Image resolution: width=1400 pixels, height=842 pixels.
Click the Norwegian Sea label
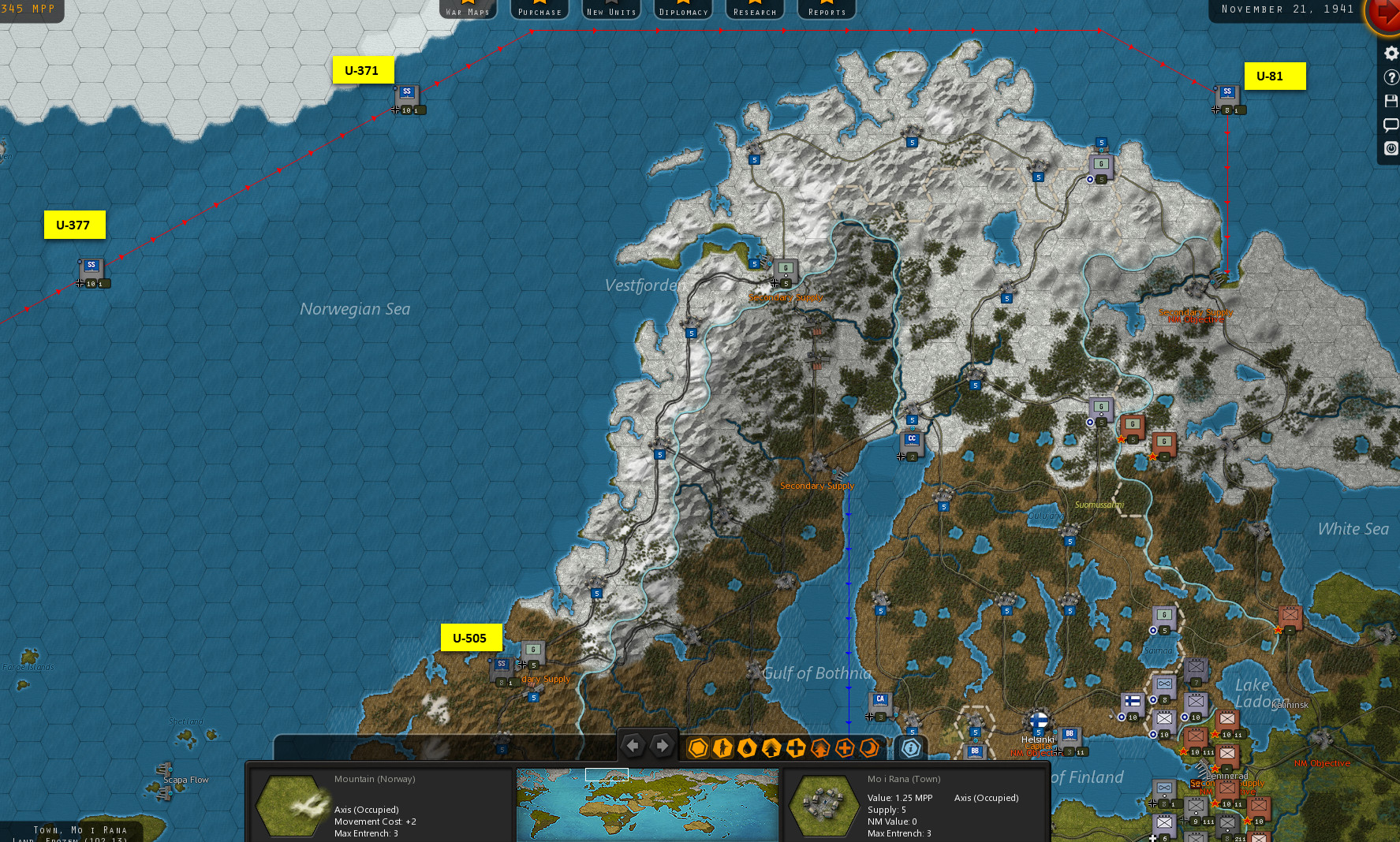click(355, 309)
